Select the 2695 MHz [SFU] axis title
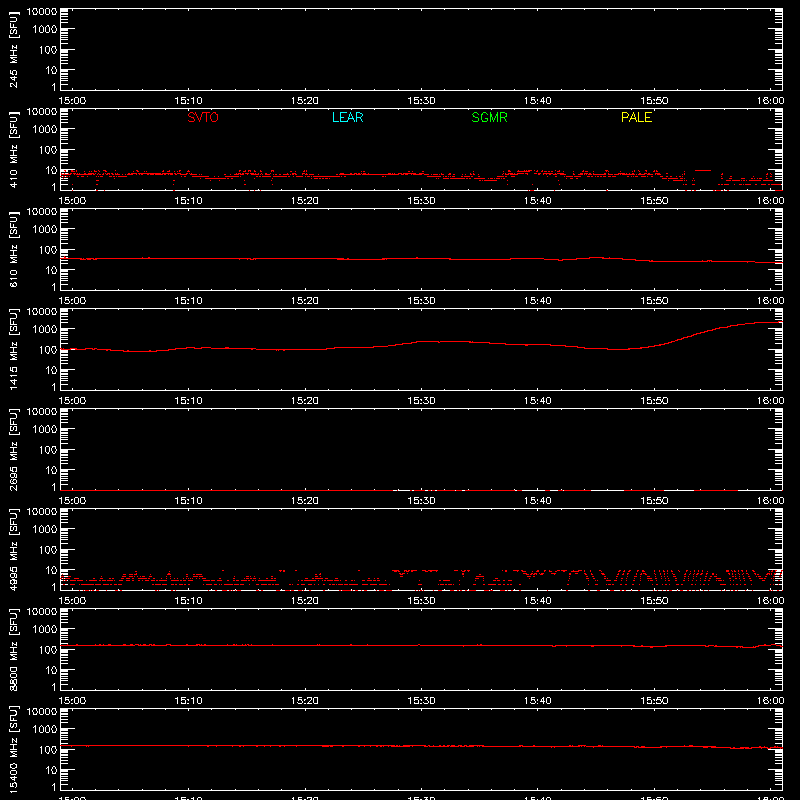Image resolution: width=800 pixels, height=800 pixels. point(13,449)
